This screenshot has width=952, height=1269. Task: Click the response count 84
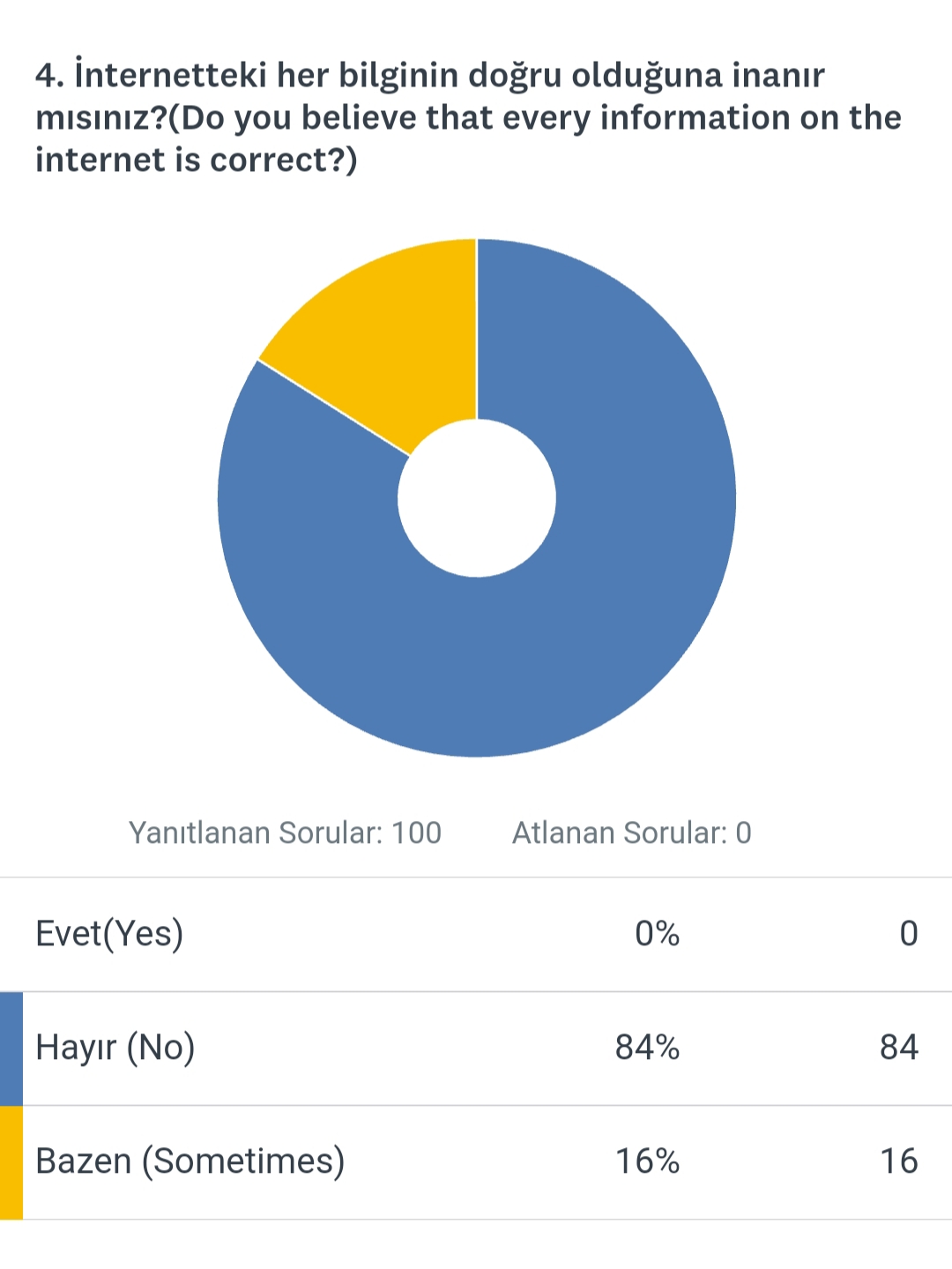(898, 1048)
